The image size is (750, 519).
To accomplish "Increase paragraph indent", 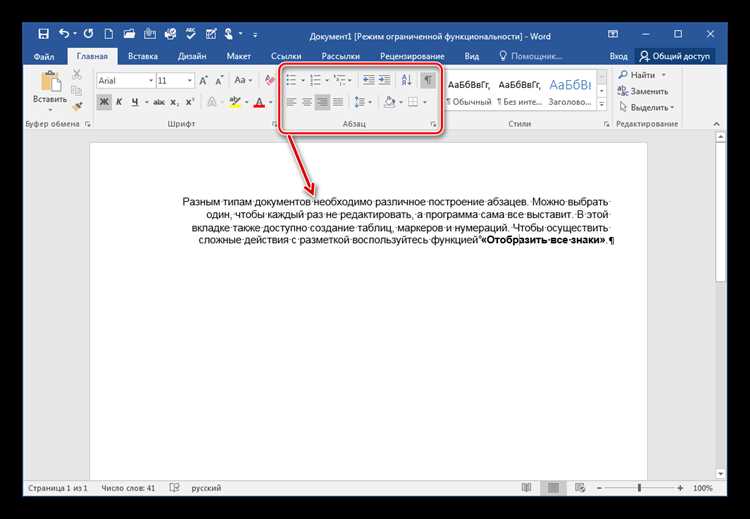I will (384, 80).
